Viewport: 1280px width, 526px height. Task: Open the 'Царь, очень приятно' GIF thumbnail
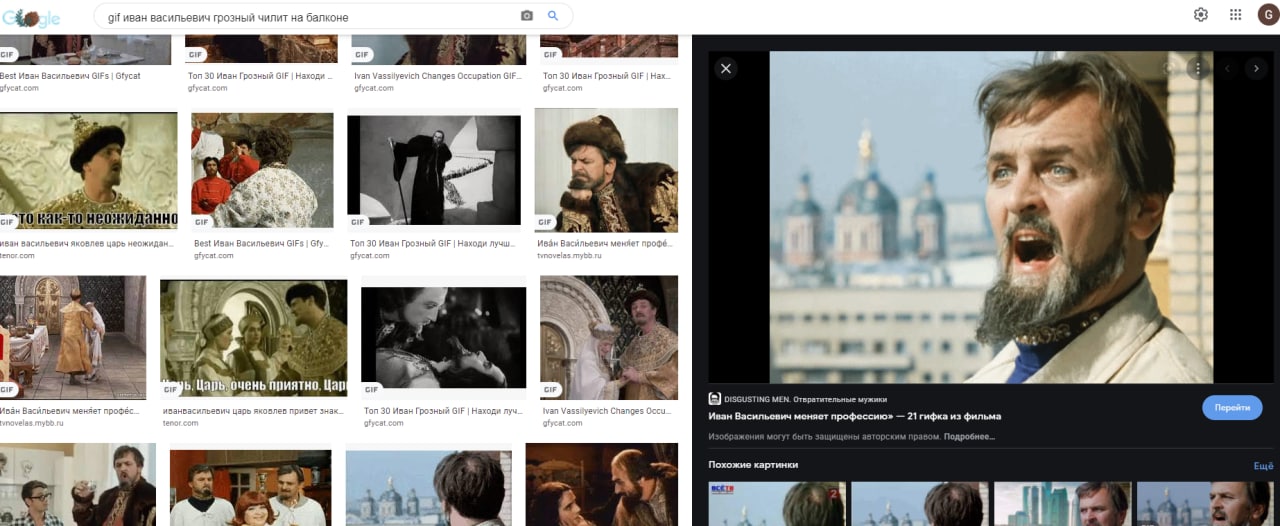pyautogui.click(x=254, y=338)
